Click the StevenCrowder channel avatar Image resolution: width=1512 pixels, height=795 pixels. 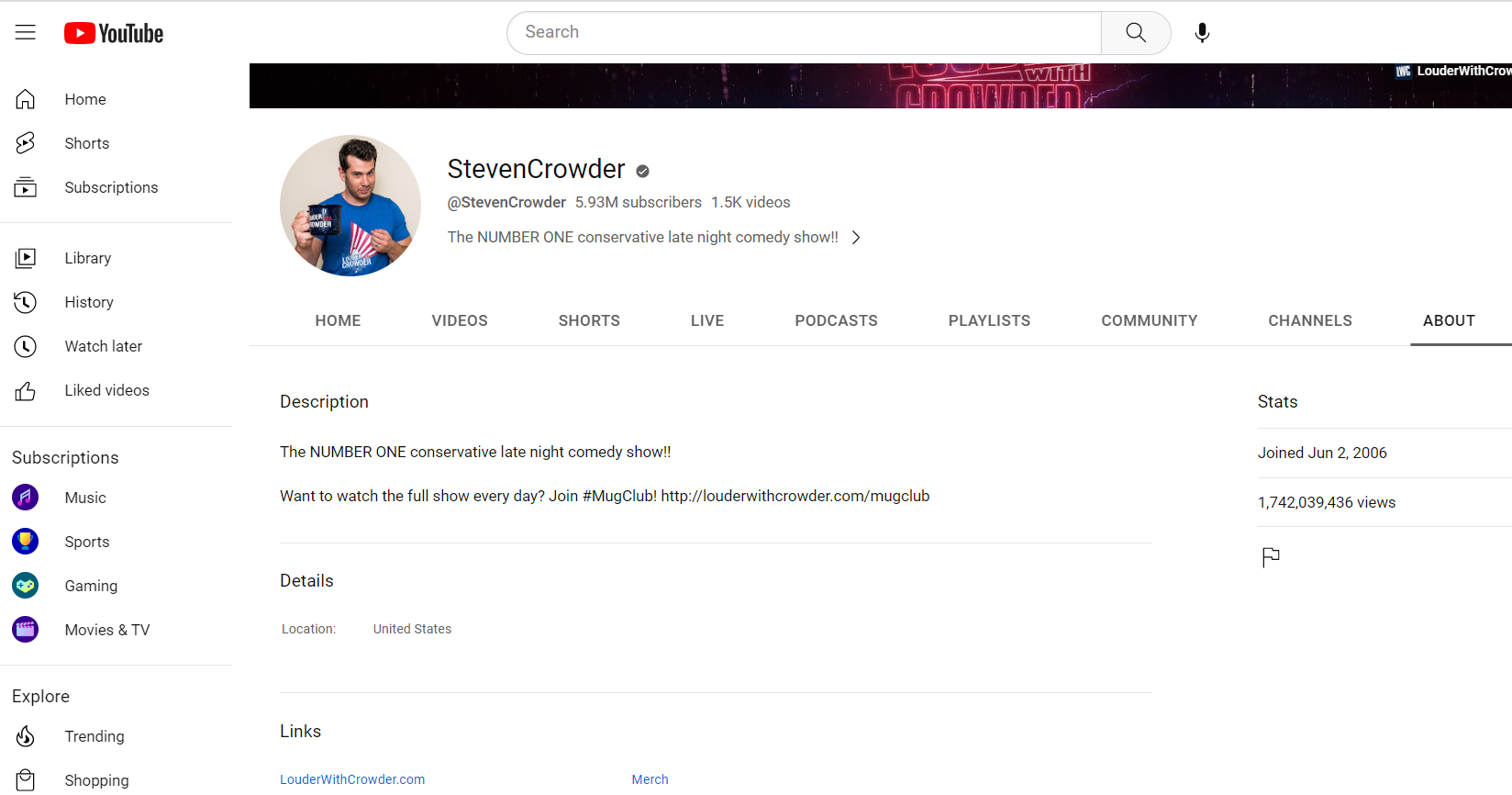click(350, 206)
